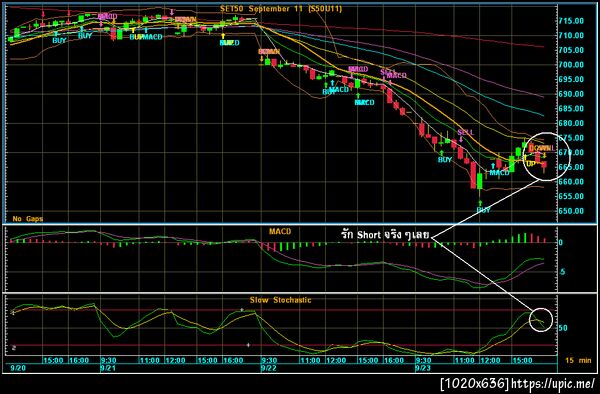This screenshot has width=600, height=394.
Task: Click the 685.00 price axis label
Action: point(571,109)
